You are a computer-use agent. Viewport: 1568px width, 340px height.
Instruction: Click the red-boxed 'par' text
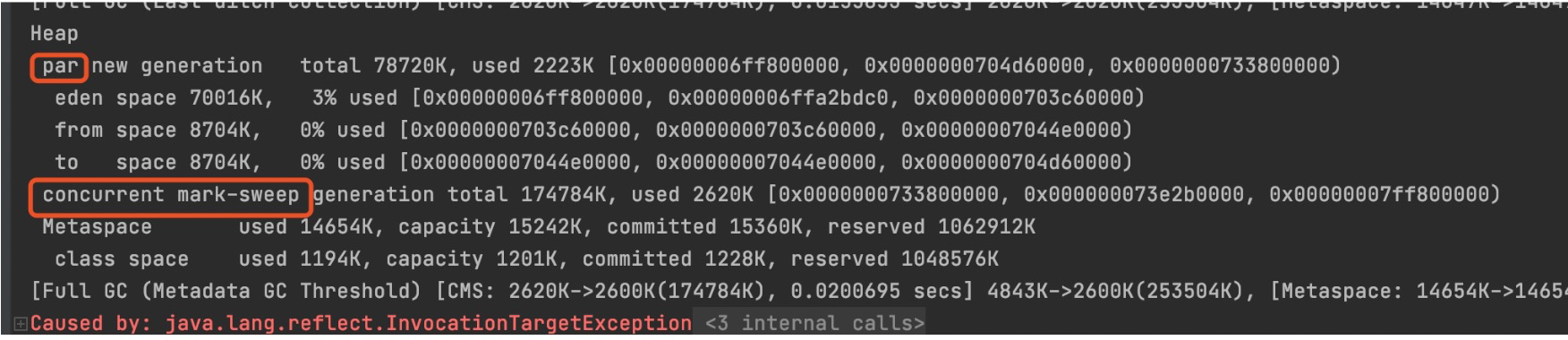pyautogui.click(x=60, y=66)
